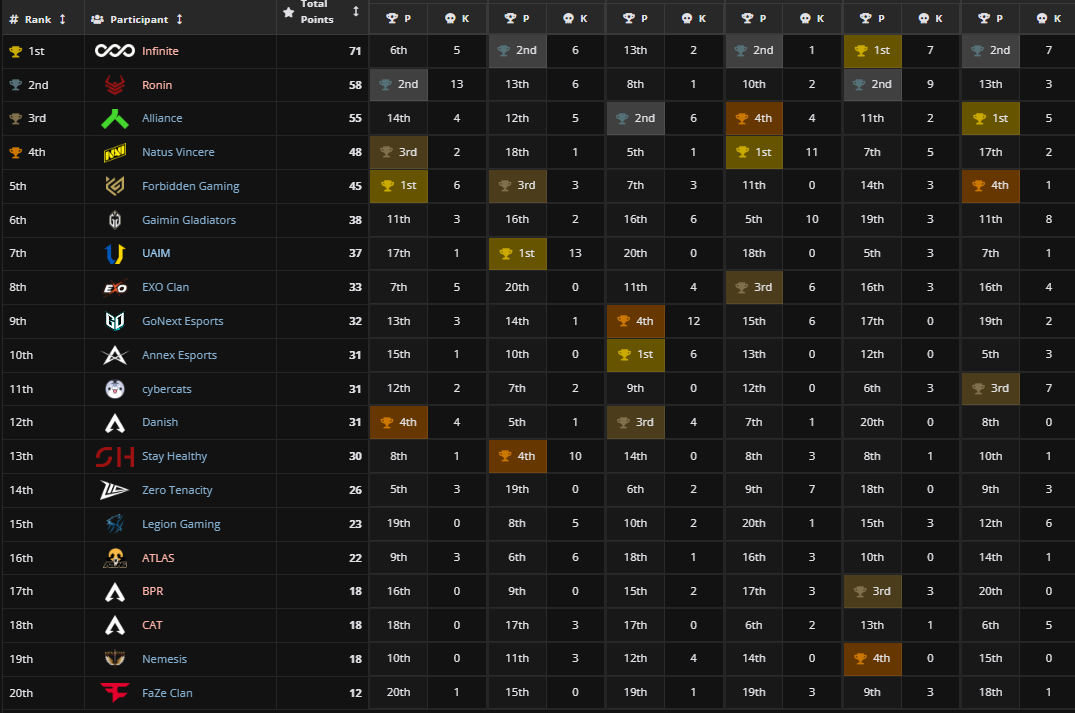Open the Zero Tenacity team link

pos(177,490)
